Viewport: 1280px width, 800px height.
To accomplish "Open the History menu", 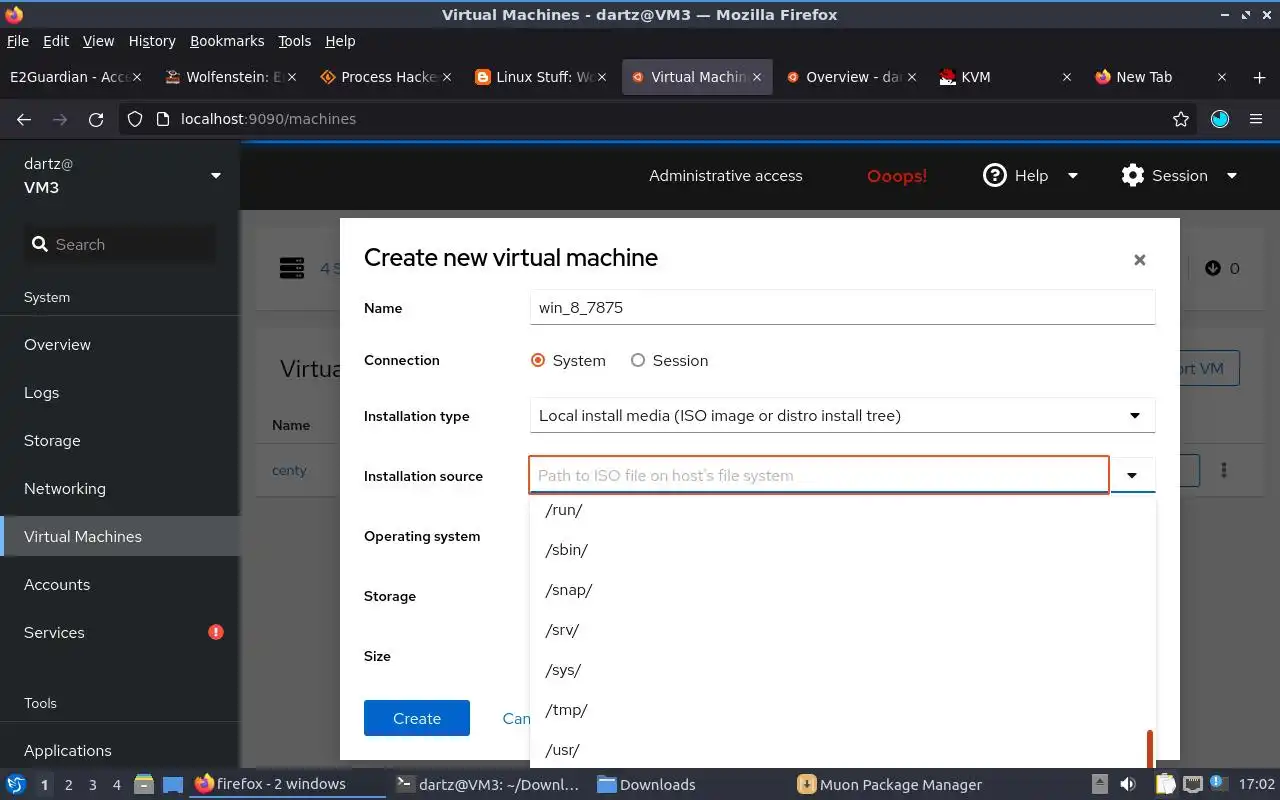I will point(152,41).
